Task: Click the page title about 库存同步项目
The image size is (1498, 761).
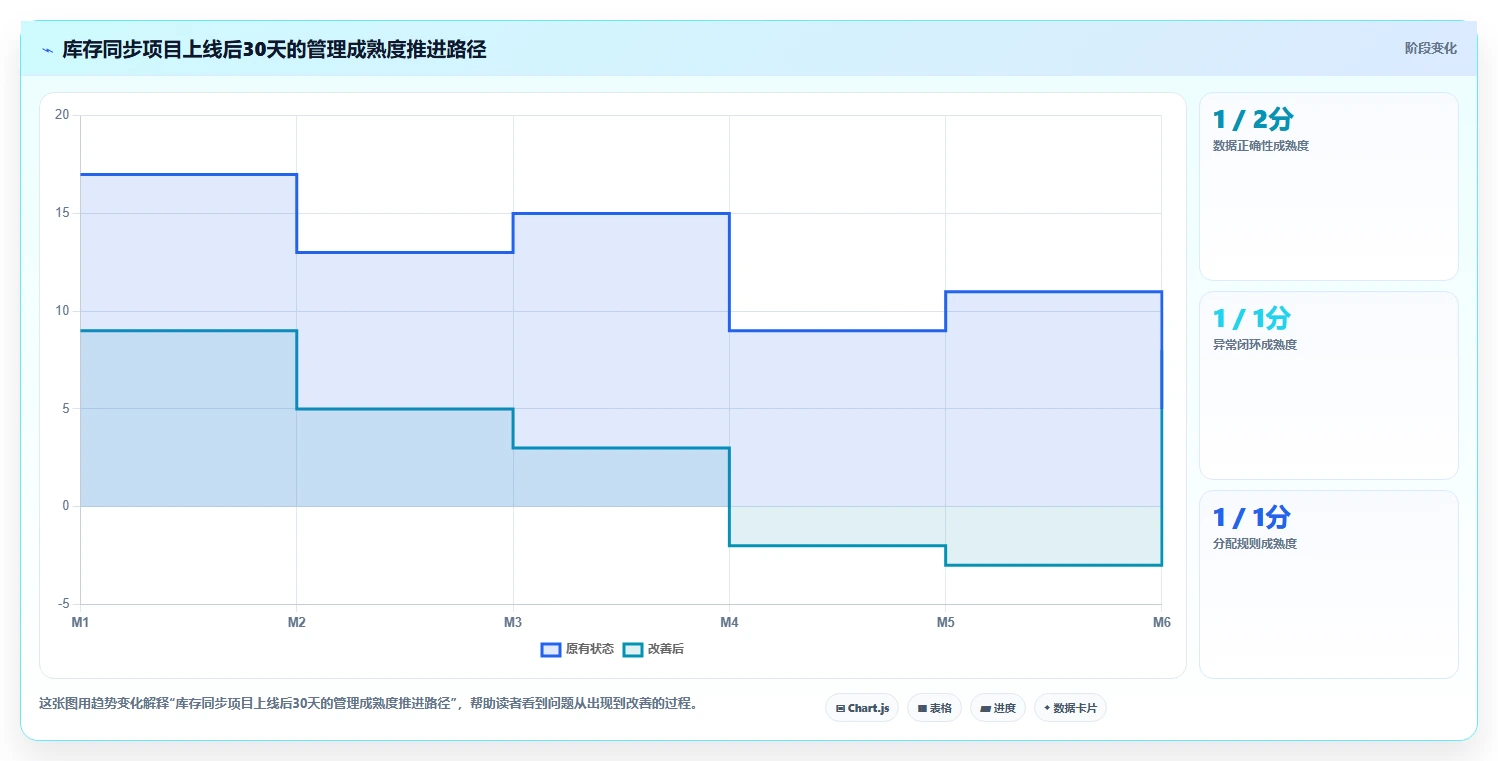Action: (274, 49)
